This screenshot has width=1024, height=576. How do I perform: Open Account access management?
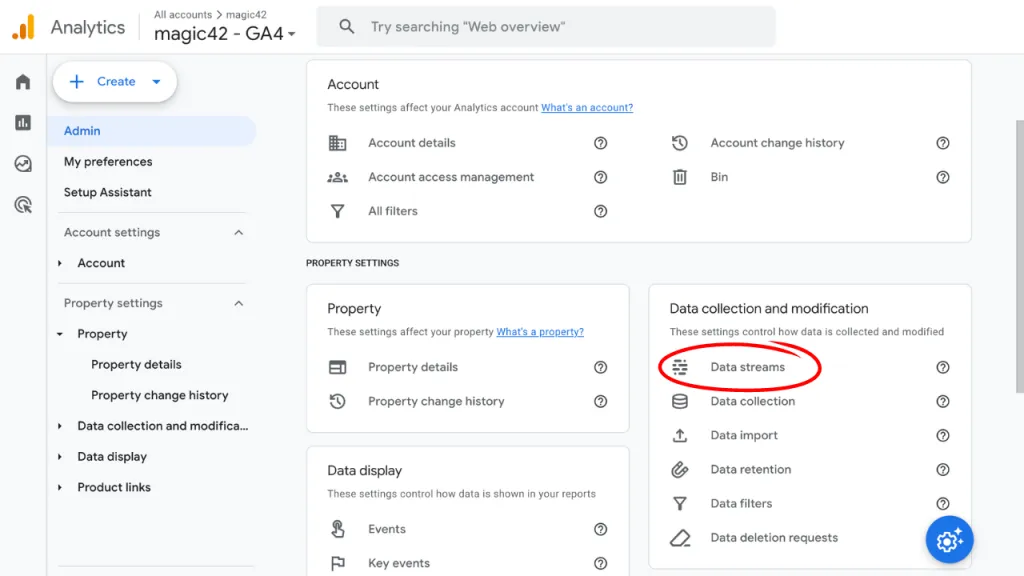click(451, 177)
